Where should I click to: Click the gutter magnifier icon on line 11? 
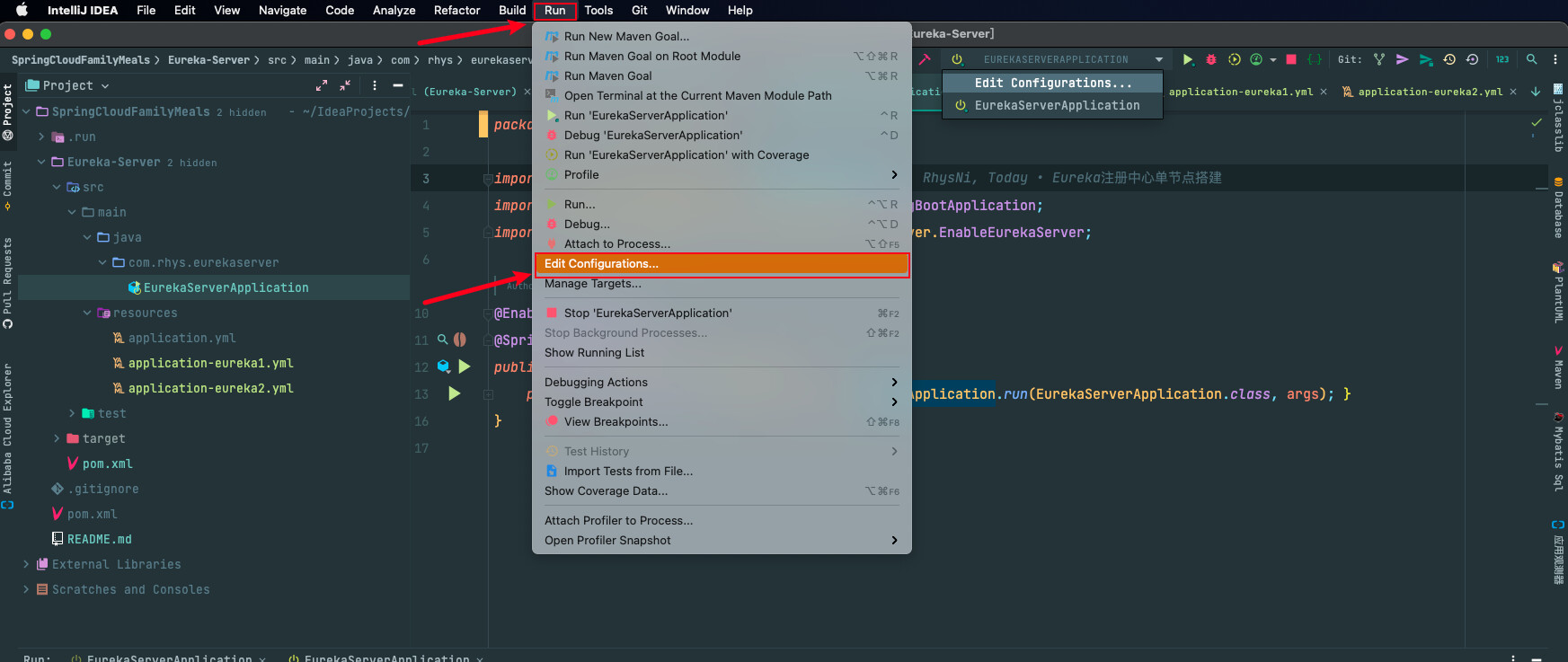click(442, 340)
